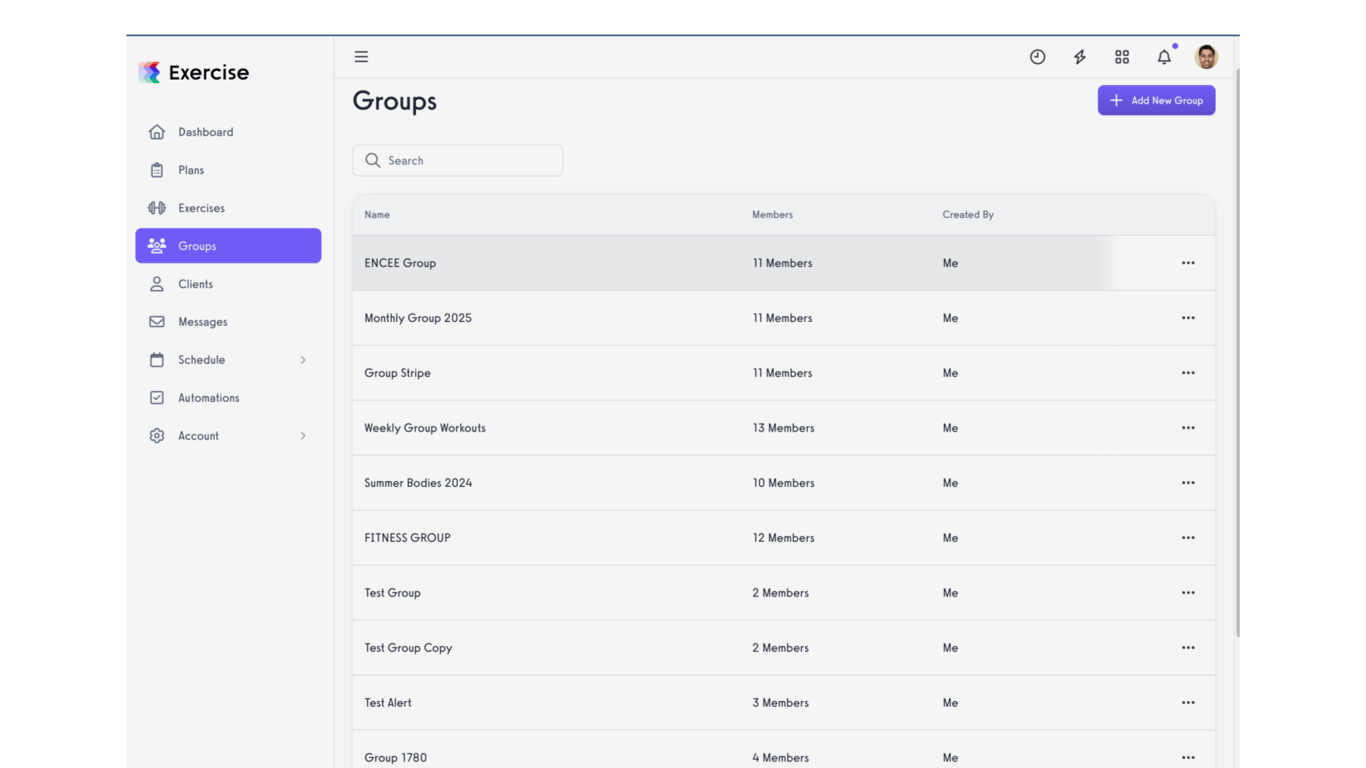
Task: Click the lightning bolt quick actions icon
Action: point(1079,57)
